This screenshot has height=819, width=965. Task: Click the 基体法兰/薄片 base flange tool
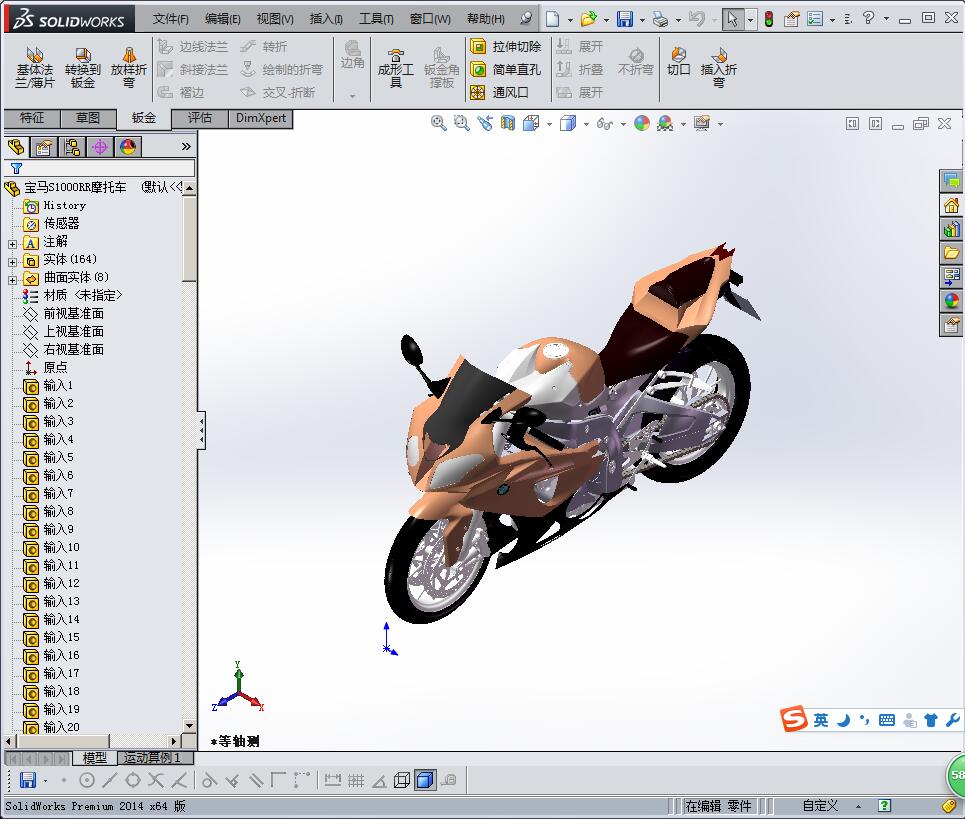click(34, 67)
